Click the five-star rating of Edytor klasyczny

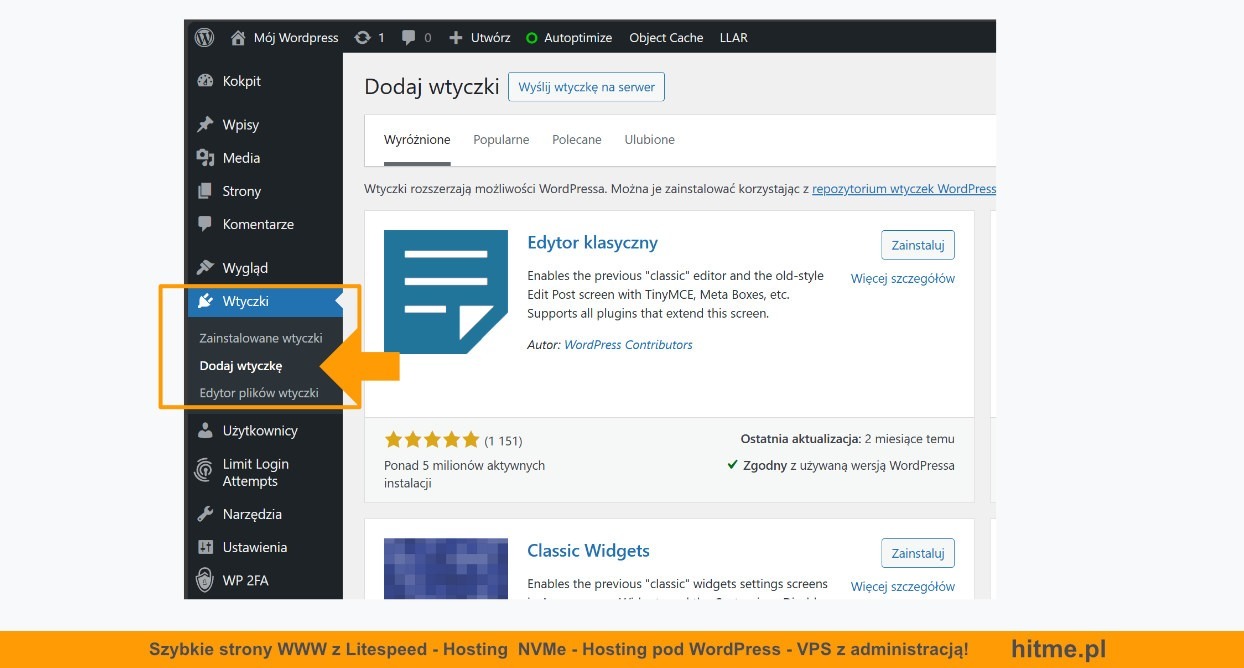(431, 440)
